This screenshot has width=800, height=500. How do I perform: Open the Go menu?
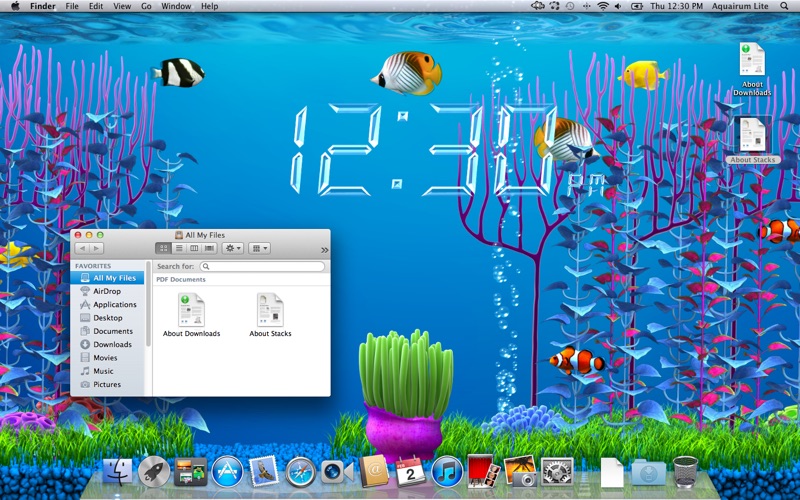(146, 6)
